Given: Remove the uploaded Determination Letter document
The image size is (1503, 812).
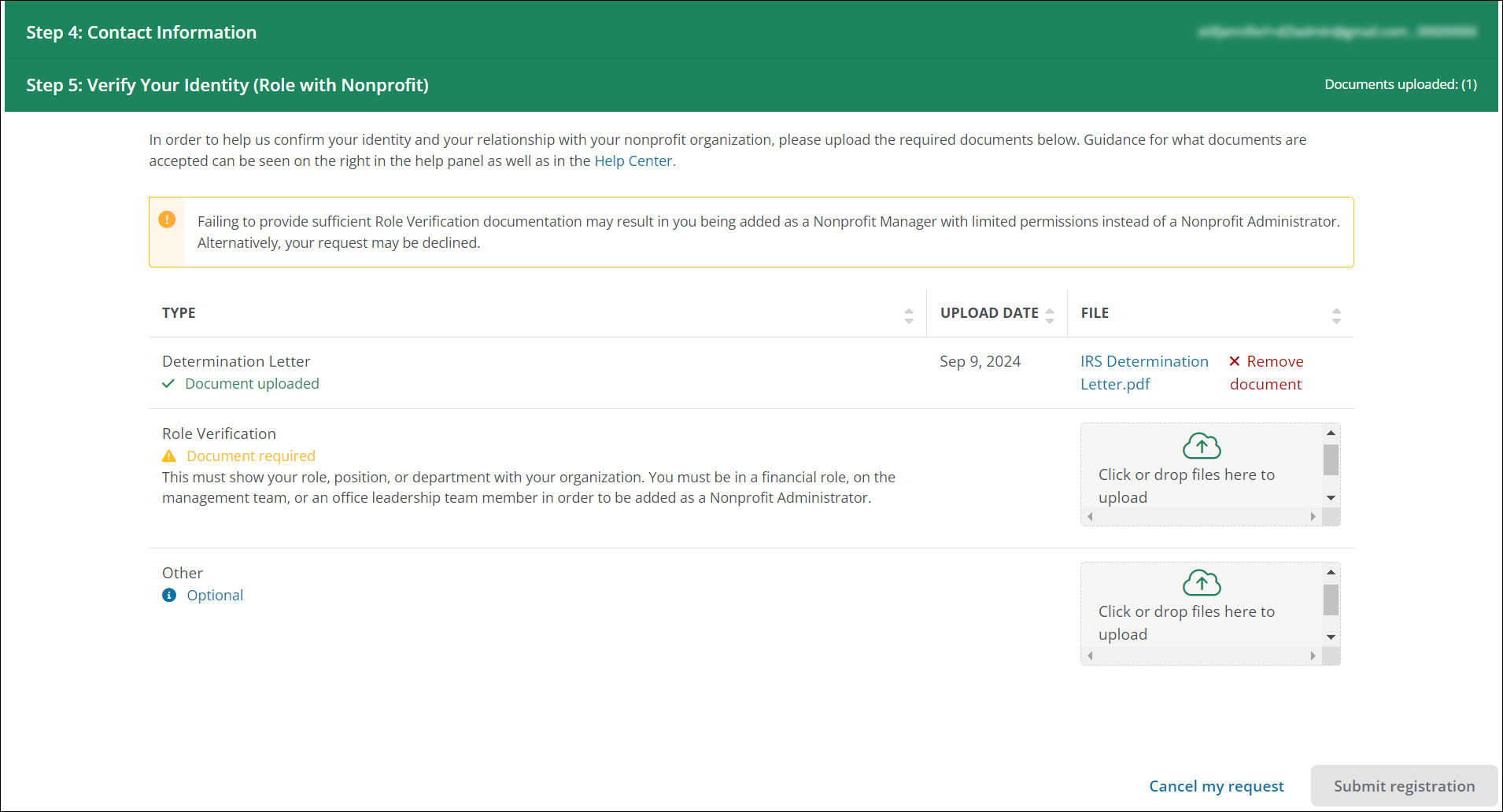Looking at the screenshot, I should [1266, 372].
